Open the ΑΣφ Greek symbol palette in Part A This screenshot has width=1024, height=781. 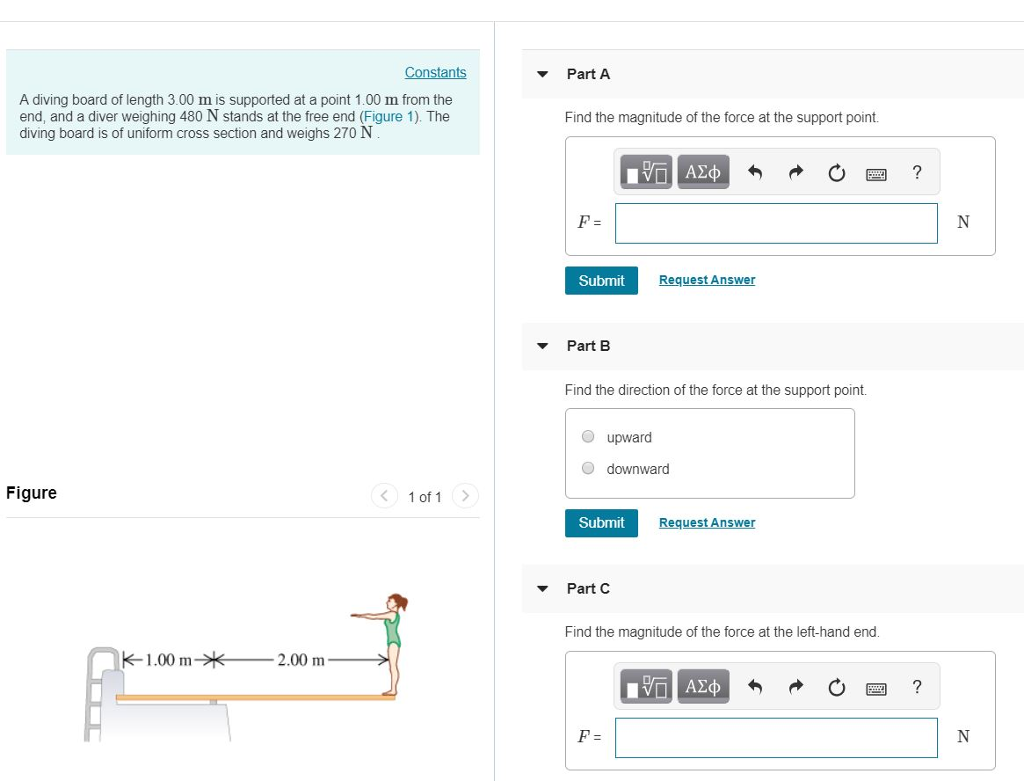click(702, 171)
